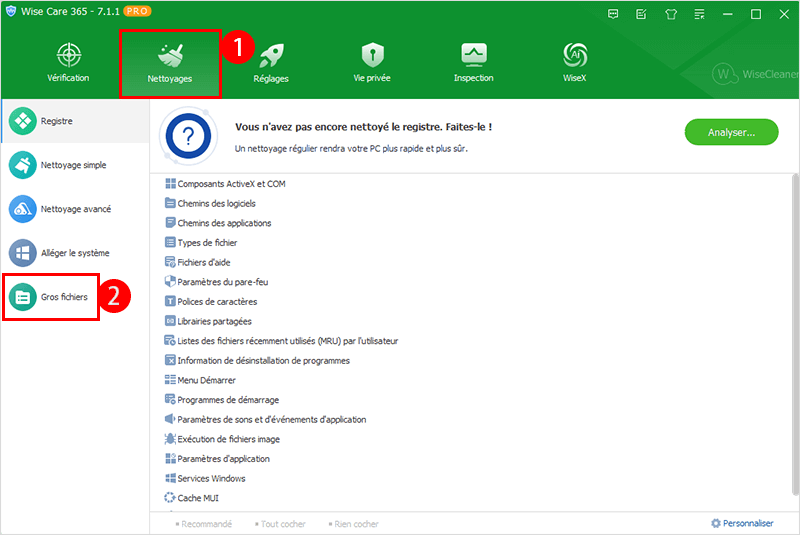800x535 pixels.
Task: Select the text Types de fichier
Action: click(x=208, y=243)
